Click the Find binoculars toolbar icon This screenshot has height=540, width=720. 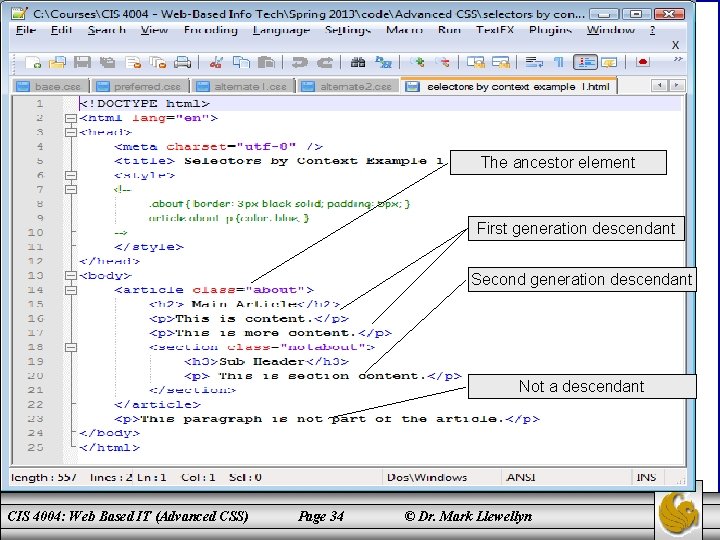[x=357, y=62]
